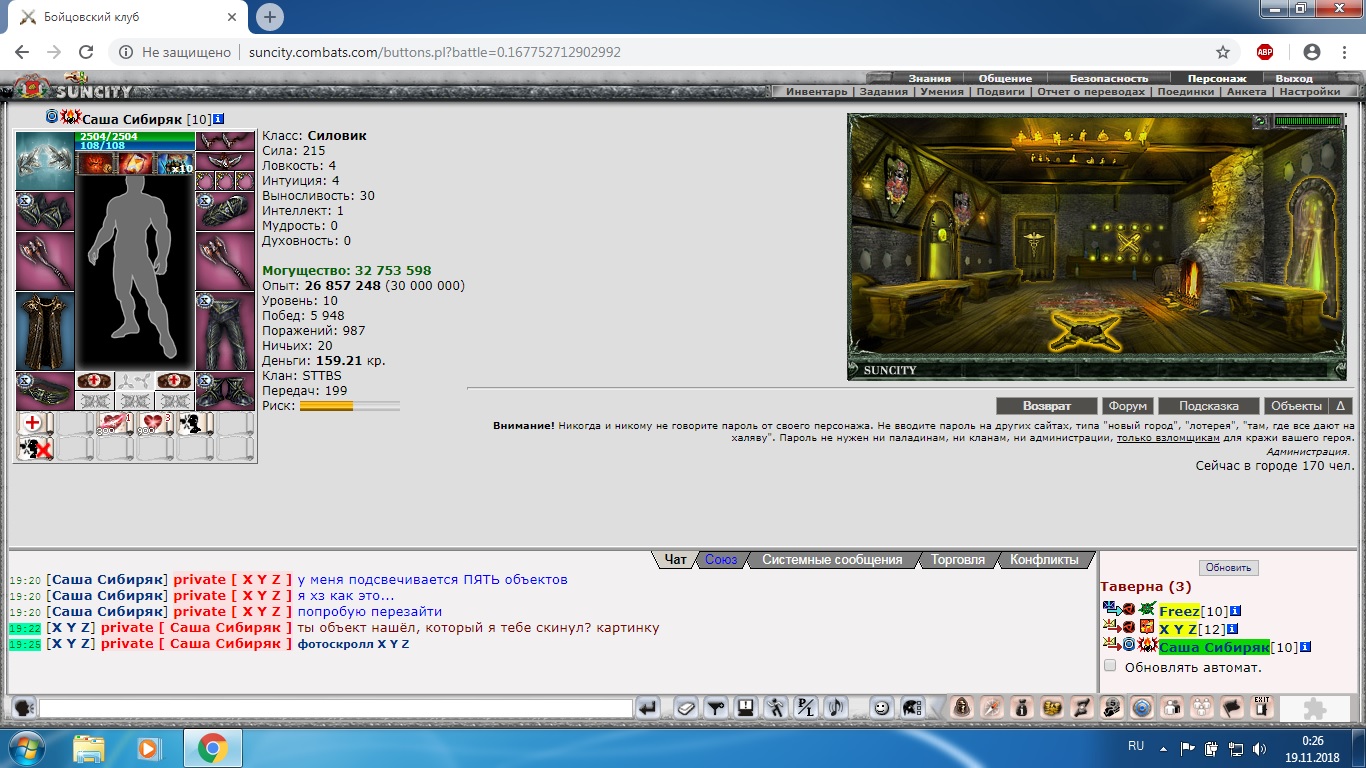Screen dimensions: 1366x768
Task: Click the Δ button next to Объекты
Action: point(1341,406)
